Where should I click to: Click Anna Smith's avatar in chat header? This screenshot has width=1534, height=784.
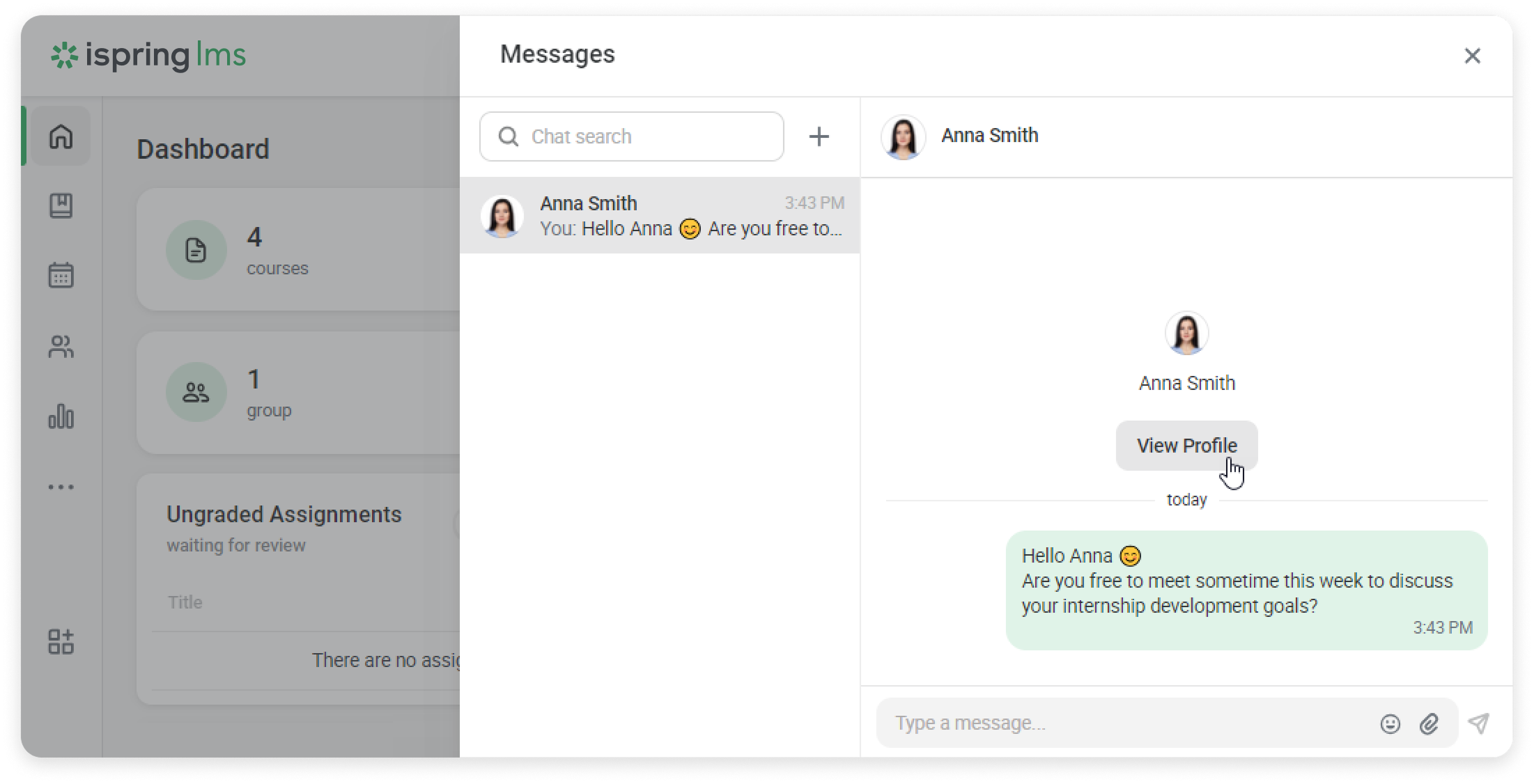903,136
